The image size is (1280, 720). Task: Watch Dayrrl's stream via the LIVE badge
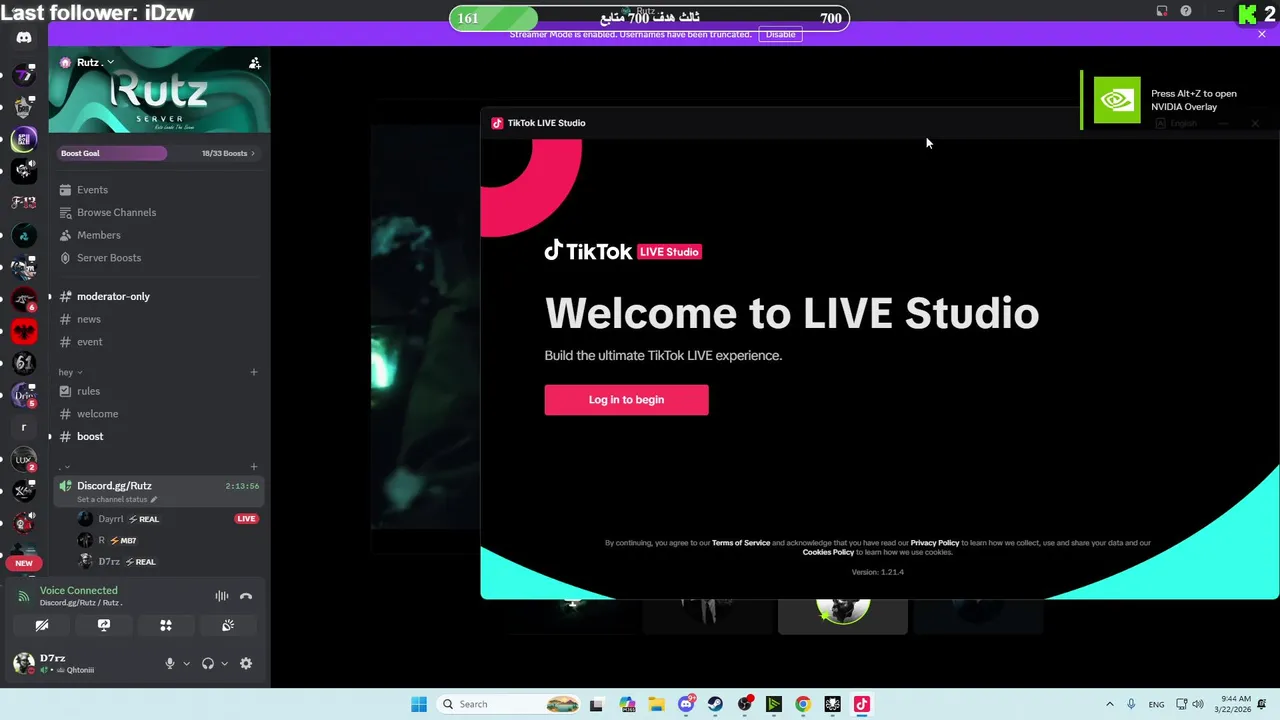coord(246,519)
